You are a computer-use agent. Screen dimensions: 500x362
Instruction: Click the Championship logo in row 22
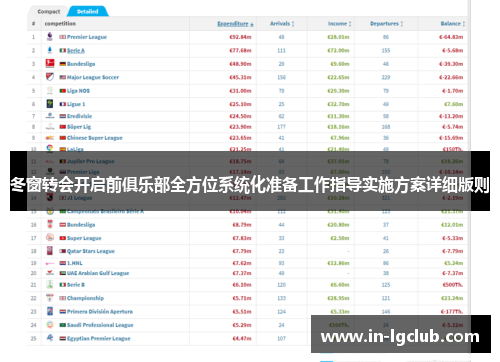(50, 298)
